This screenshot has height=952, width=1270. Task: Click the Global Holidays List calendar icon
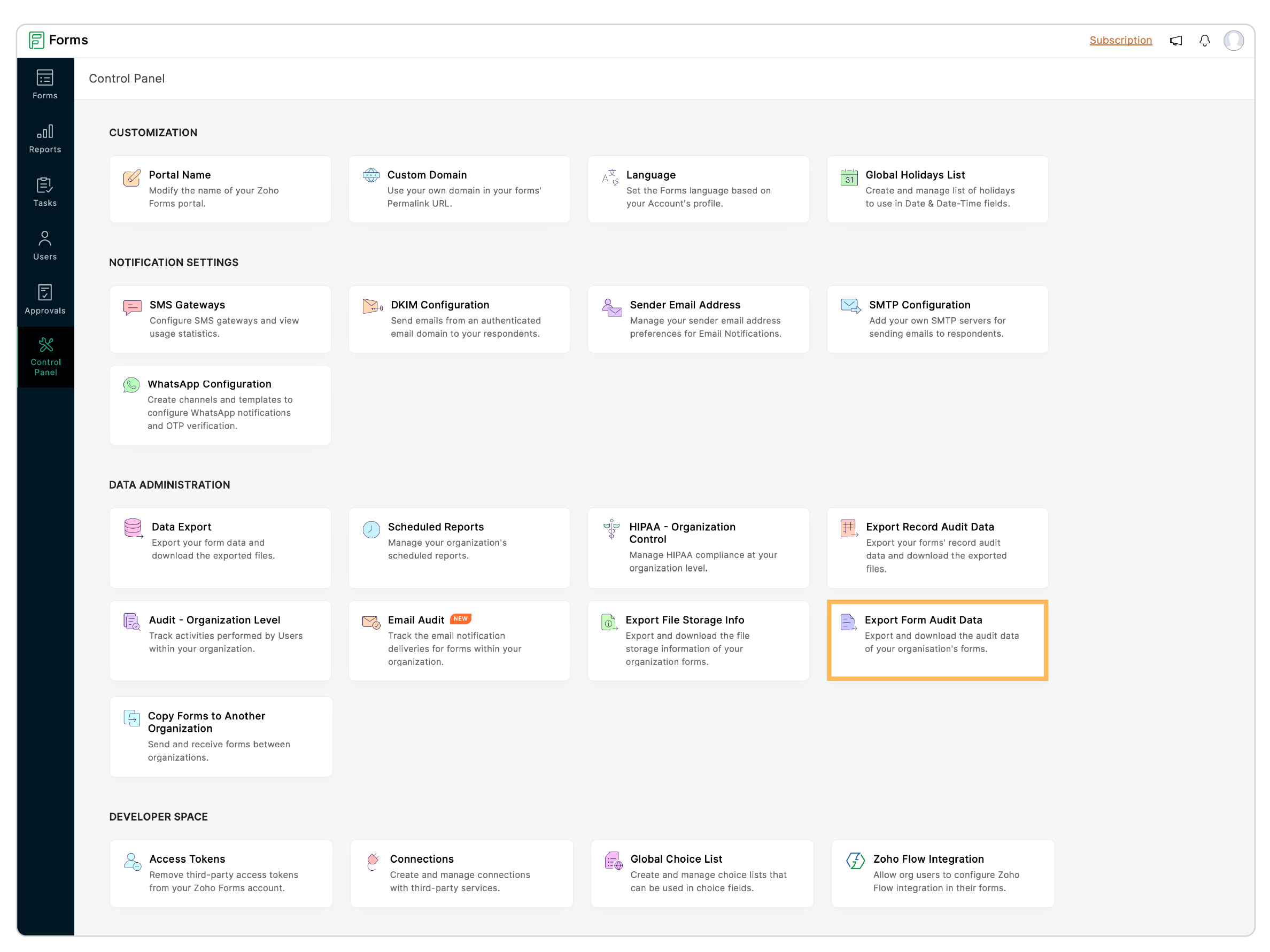click(849, 178)
